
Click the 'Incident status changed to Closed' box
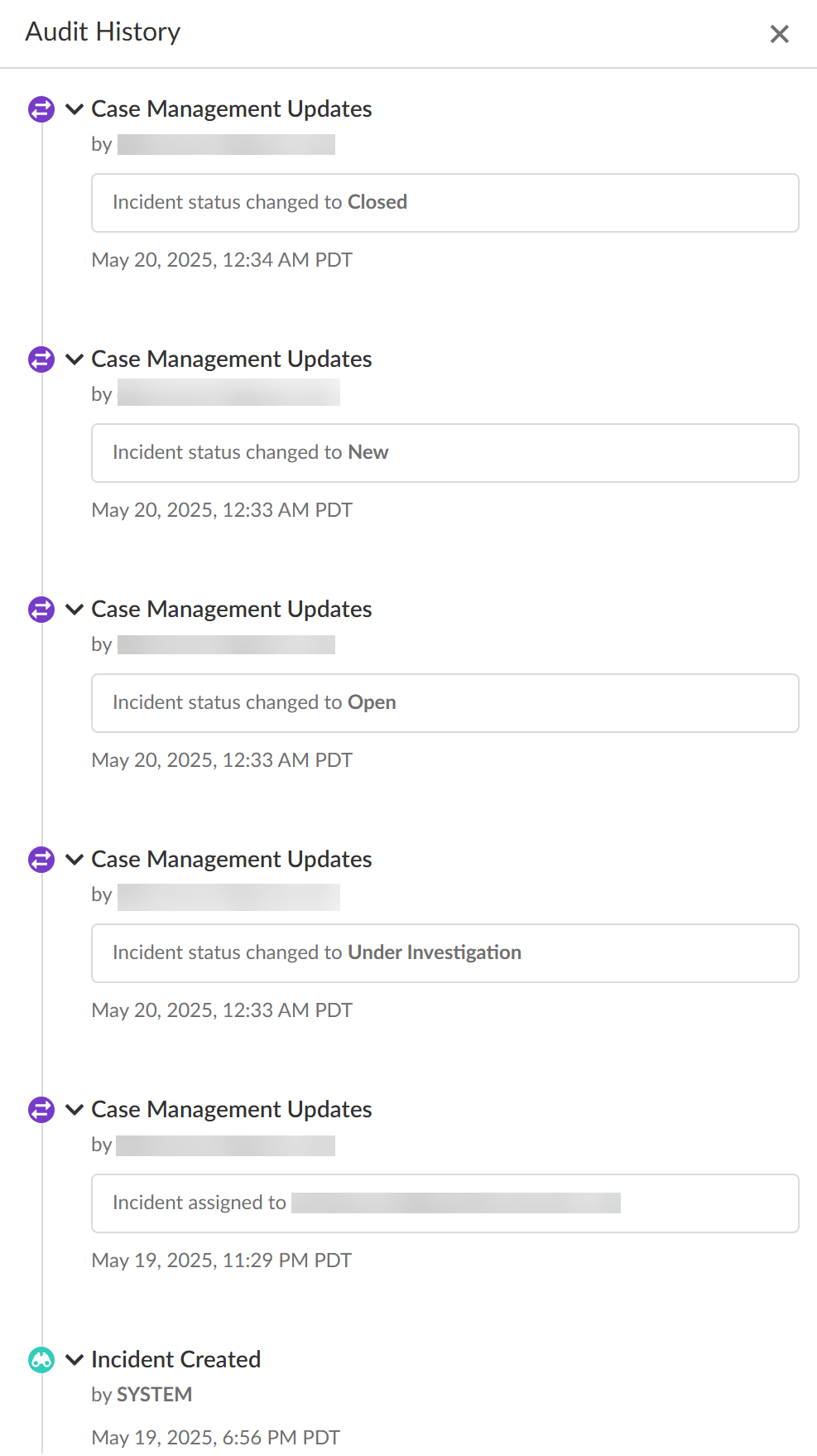445,203
